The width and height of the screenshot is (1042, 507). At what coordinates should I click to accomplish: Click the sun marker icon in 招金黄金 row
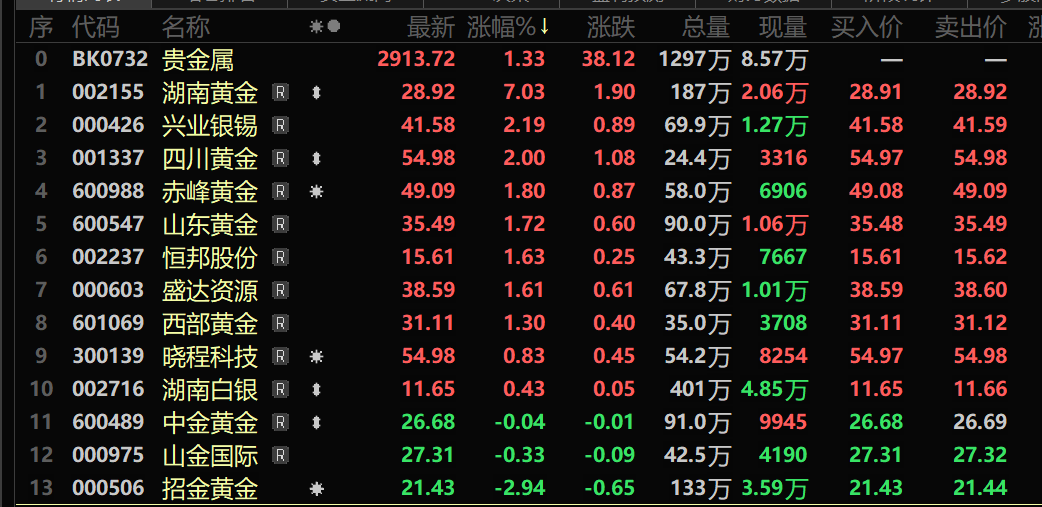pos(316,490)
